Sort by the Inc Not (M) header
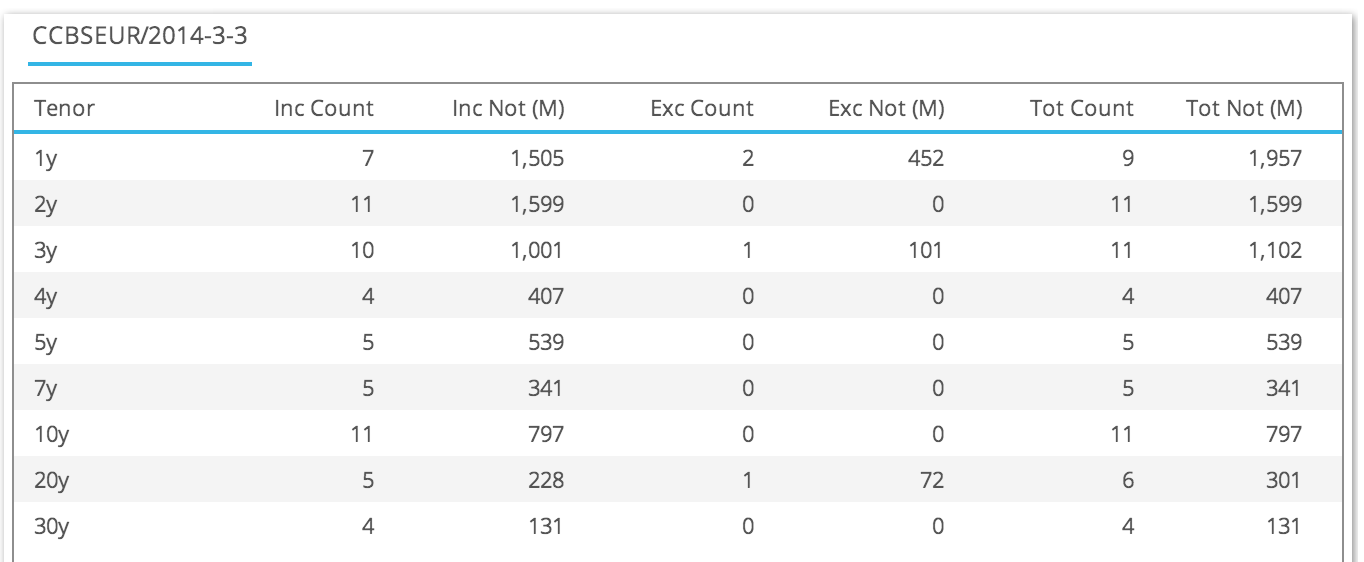The width and height of the screenshot is (1364, 562). (508, 109)
